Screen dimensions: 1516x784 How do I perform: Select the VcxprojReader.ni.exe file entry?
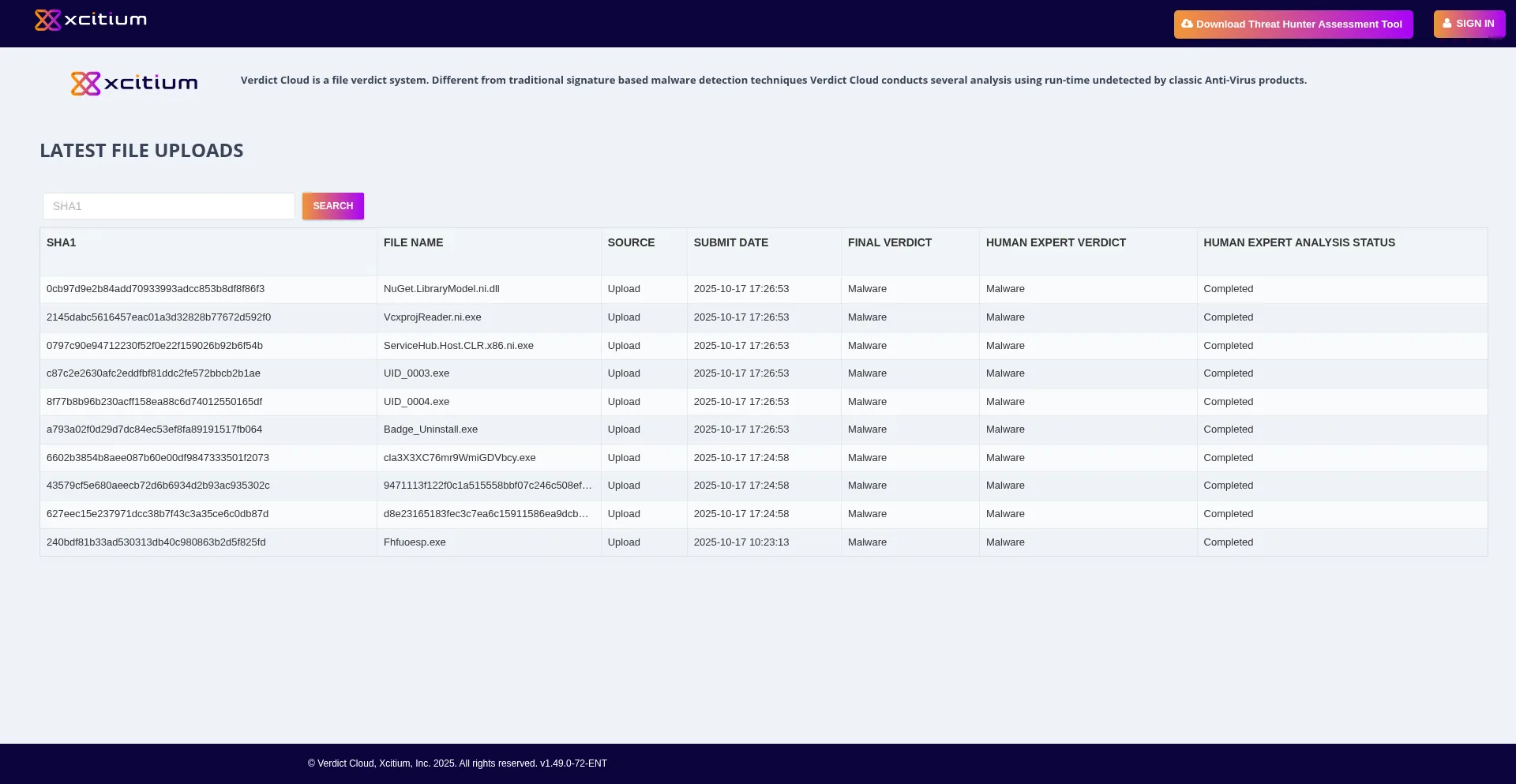point(432,317)
